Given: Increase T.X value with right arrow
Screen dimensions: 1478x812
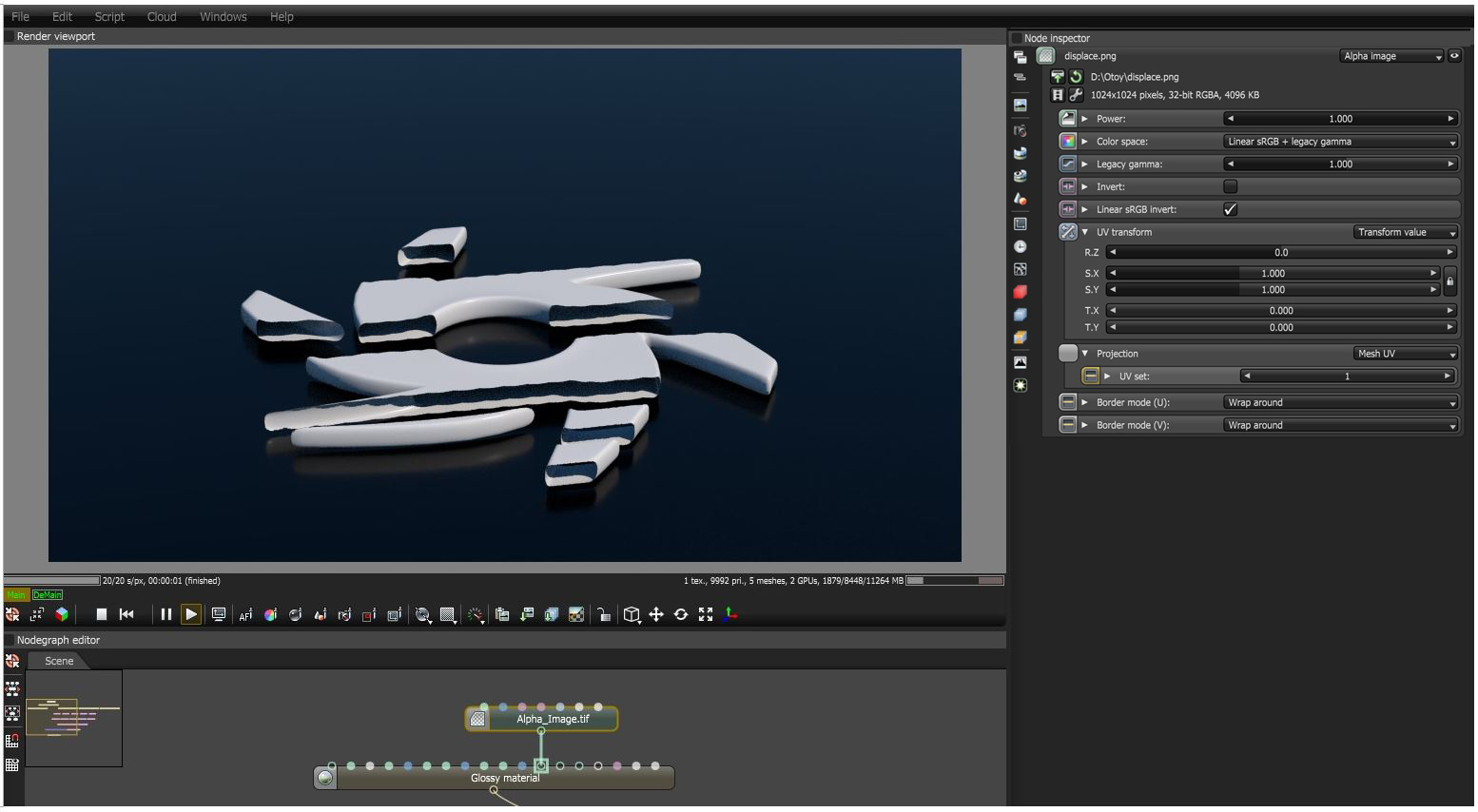Looking at the screenshot, I should click(x=1449, y=311).
